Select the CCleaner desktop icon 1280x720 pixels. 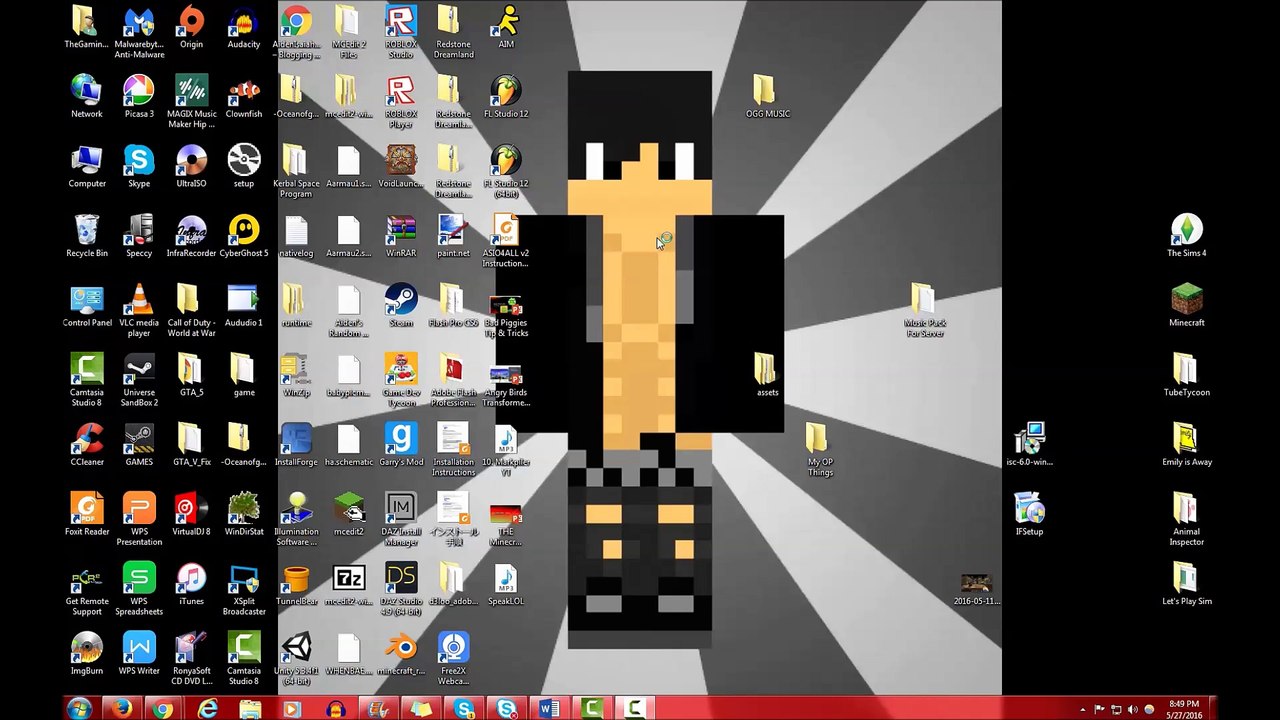pyautogui.click(x=87, y=445)
